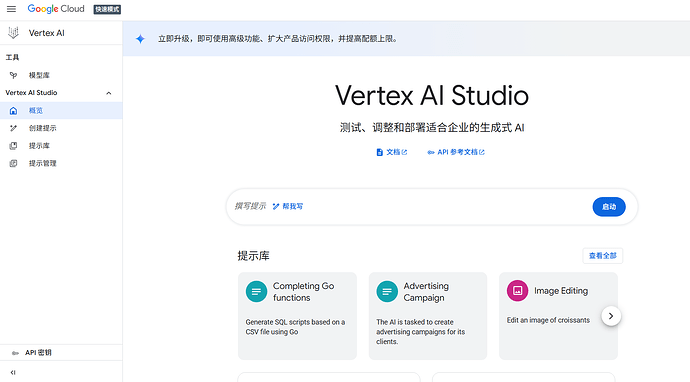Click the 概览 home icon
Viewport: 690px width, 382px height.
click(x=13, y=110)
